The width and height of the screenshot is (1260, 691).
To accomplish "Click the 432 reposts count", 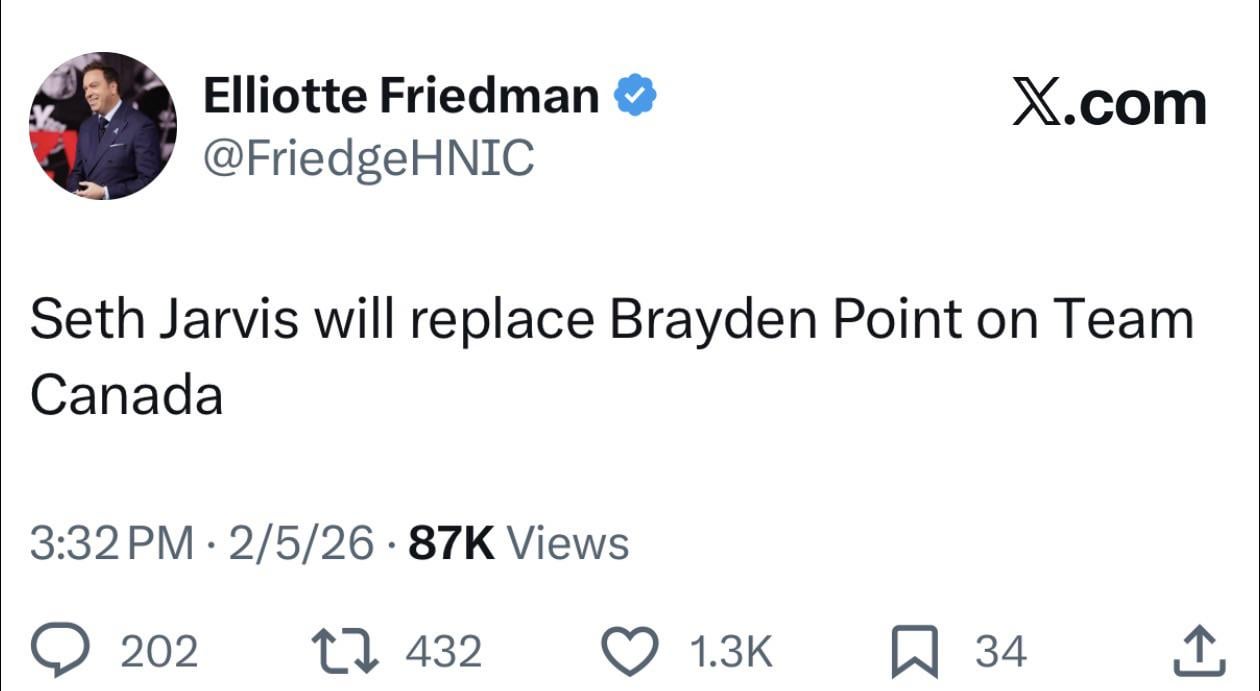I will (444, 652).
